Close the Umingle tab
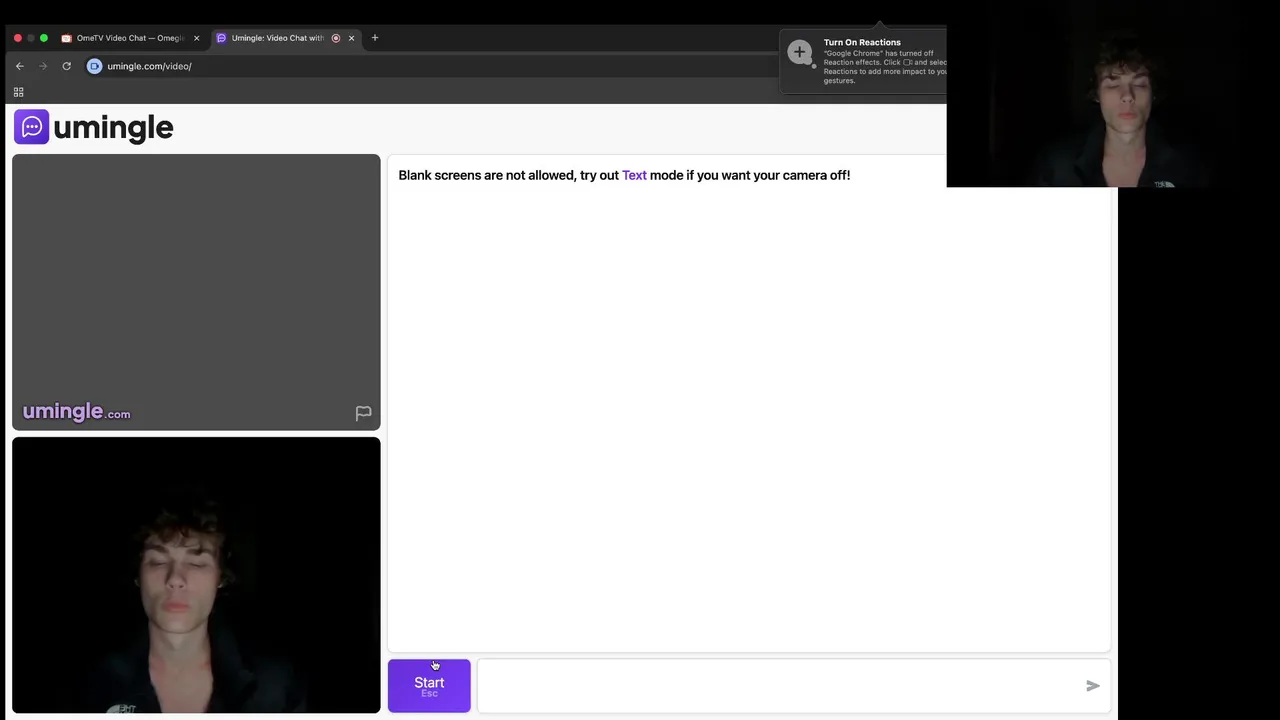Screen dimensions: 1280x720 point(351,38)
